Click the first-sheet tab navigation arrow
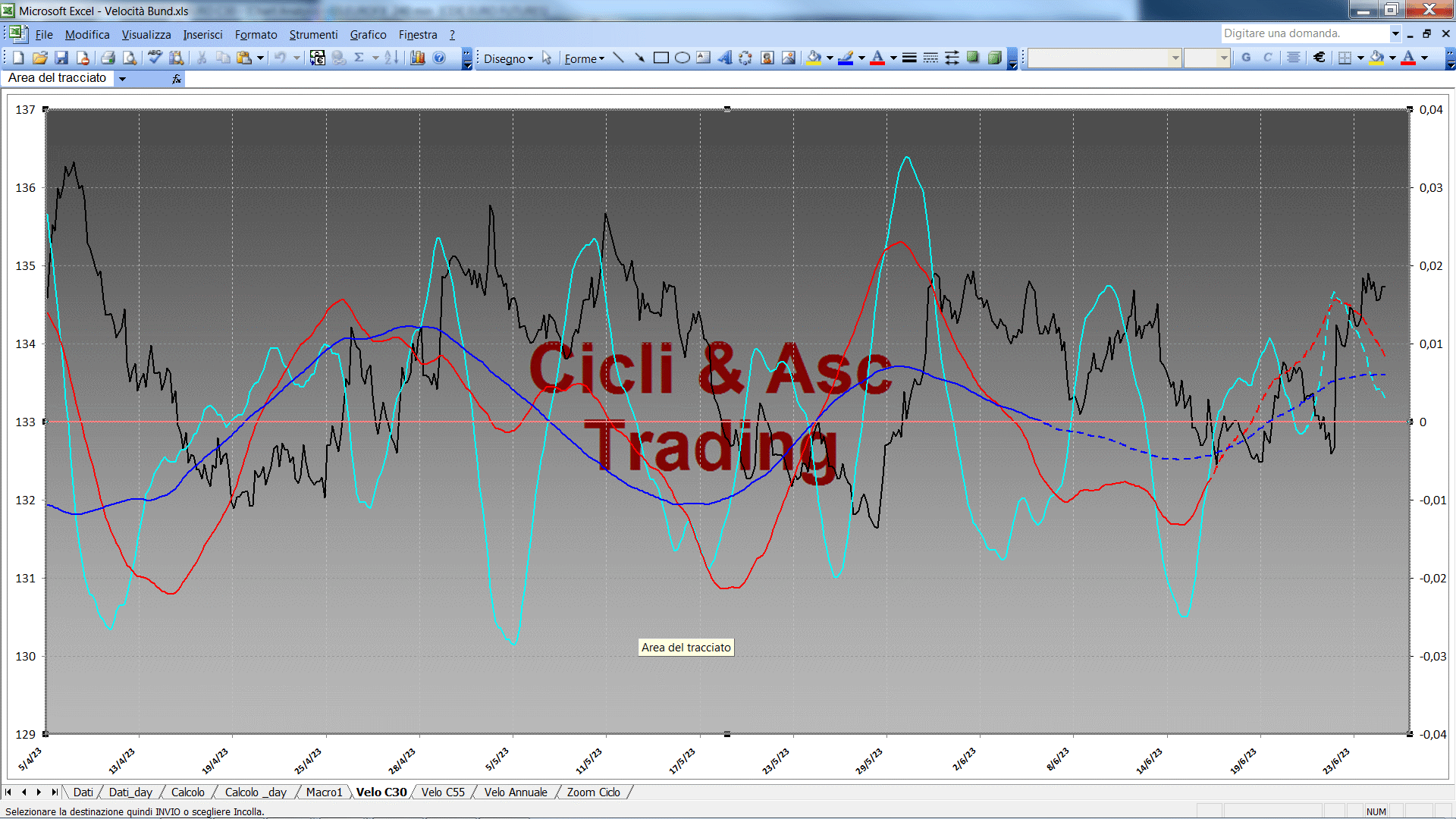The width and height of the screenshot is (1456, 819). click(x=8, y=792)
